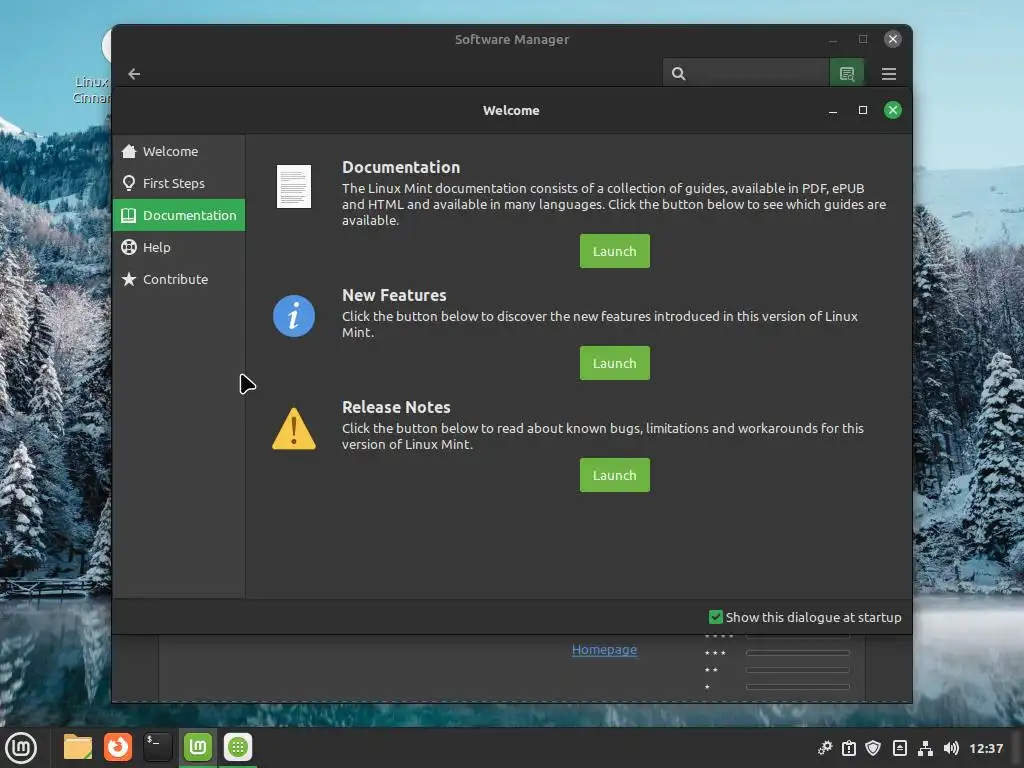Close the Software Manager window

pyautogui.click(x=893, y=39)
